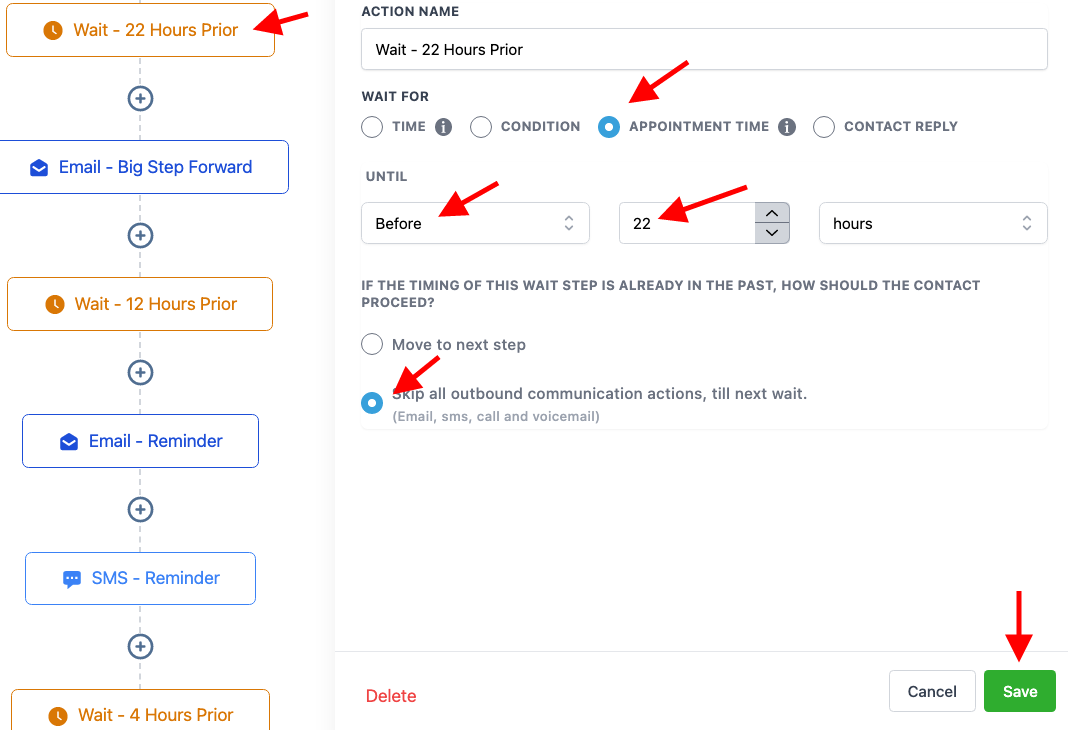This screenshot has width=1068, height=730.
Task: Click the plus icon below Email - Big Step Forward
Action: [x=140, y=235]
